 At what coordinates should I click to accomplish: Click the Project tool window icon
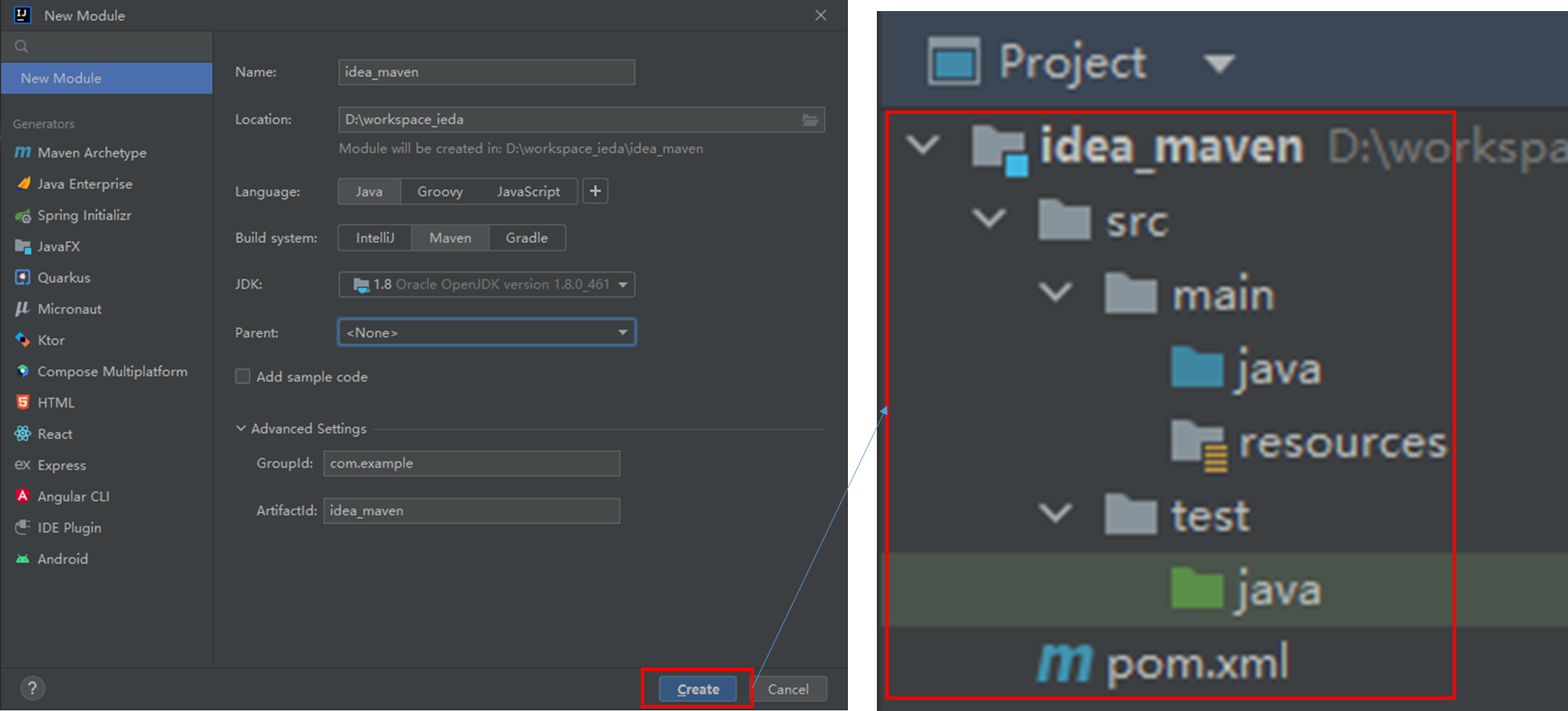coord(954,62)
